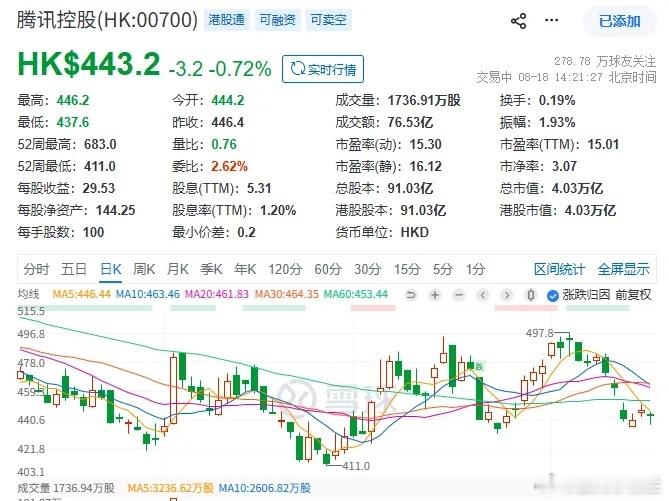
Task: Switch to 60分 interval tab
Action: click(x=328, y=269)
